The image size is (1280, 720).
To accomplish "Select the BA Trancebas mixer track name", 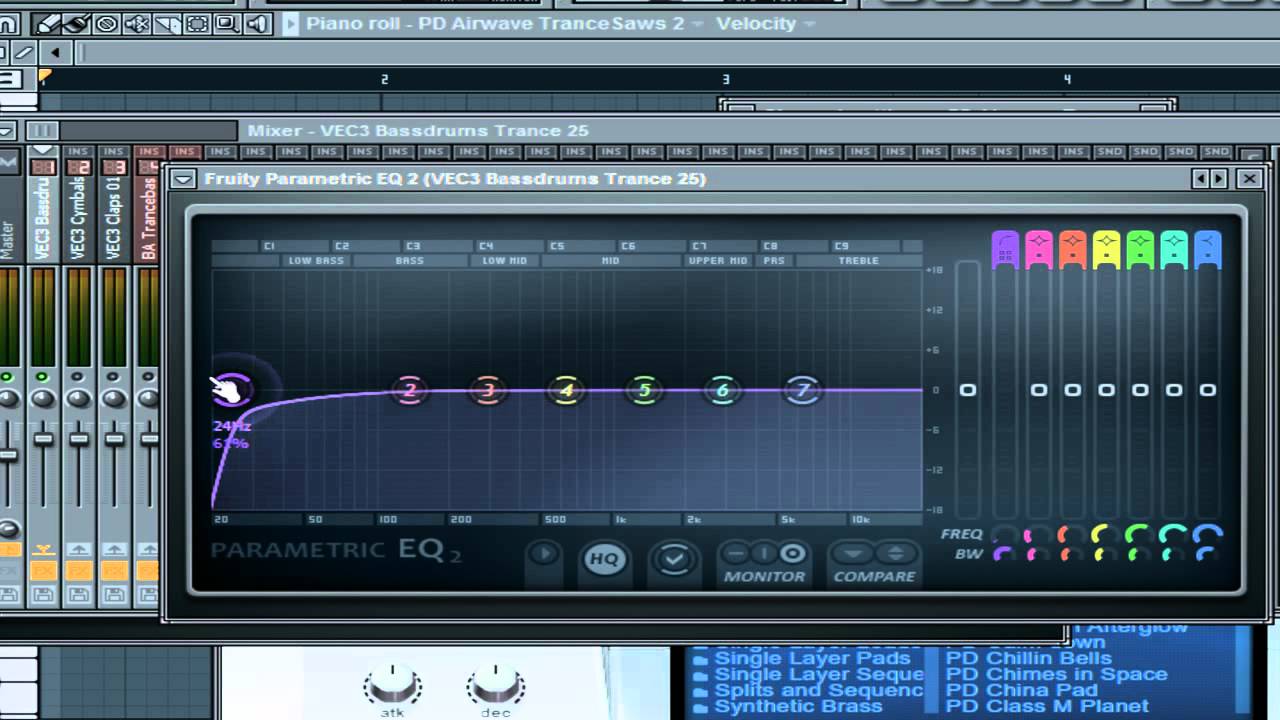I will point(149,220).
